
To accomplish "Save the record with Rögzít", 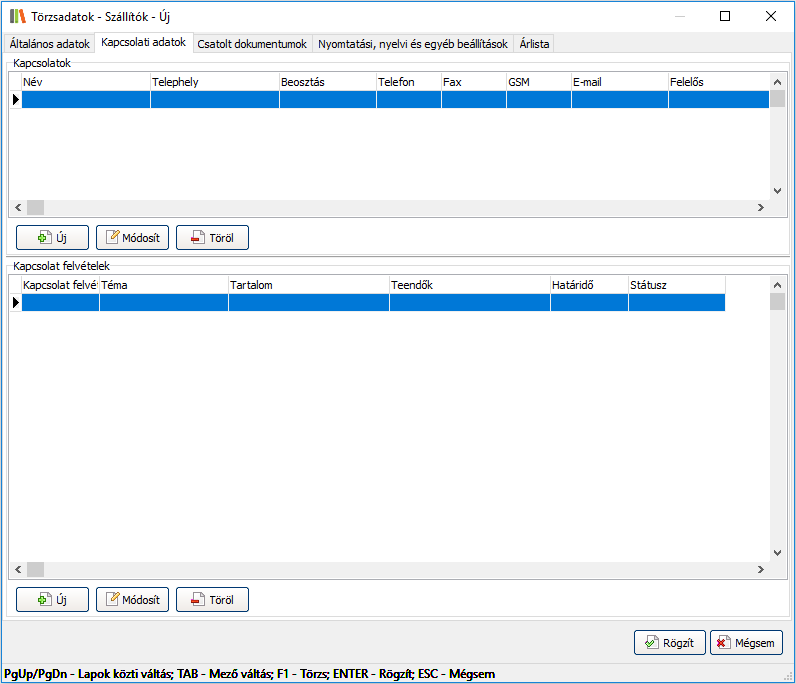I will click(x=670, y=643).
